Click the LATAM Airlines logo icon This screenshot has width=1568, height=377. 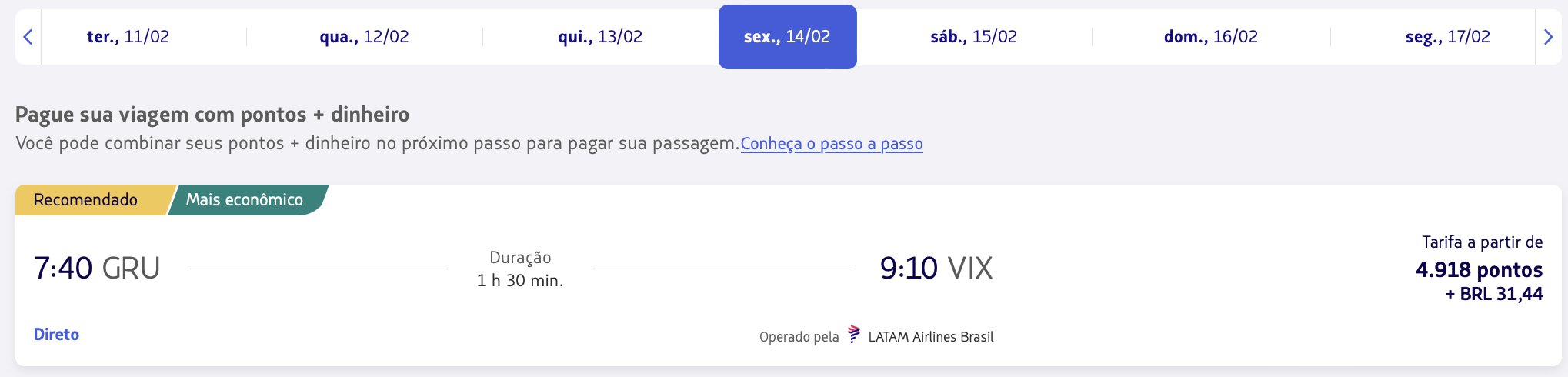[854, 335]
